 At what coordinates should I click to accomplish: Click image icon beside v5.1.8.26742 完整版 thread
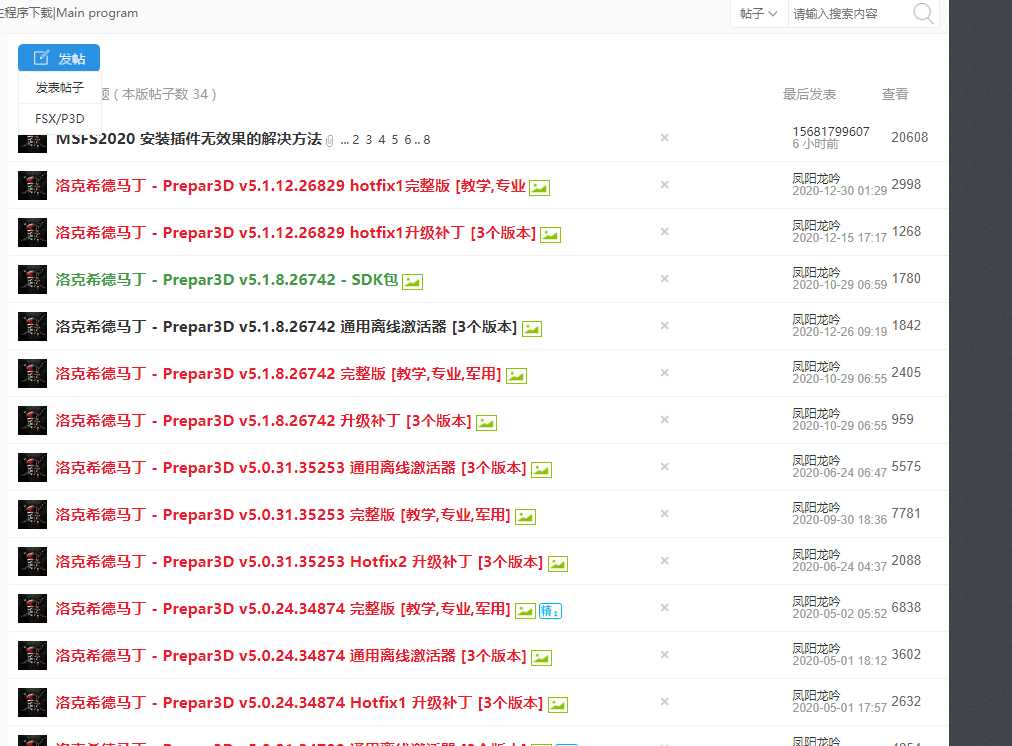tap(516, 376)
